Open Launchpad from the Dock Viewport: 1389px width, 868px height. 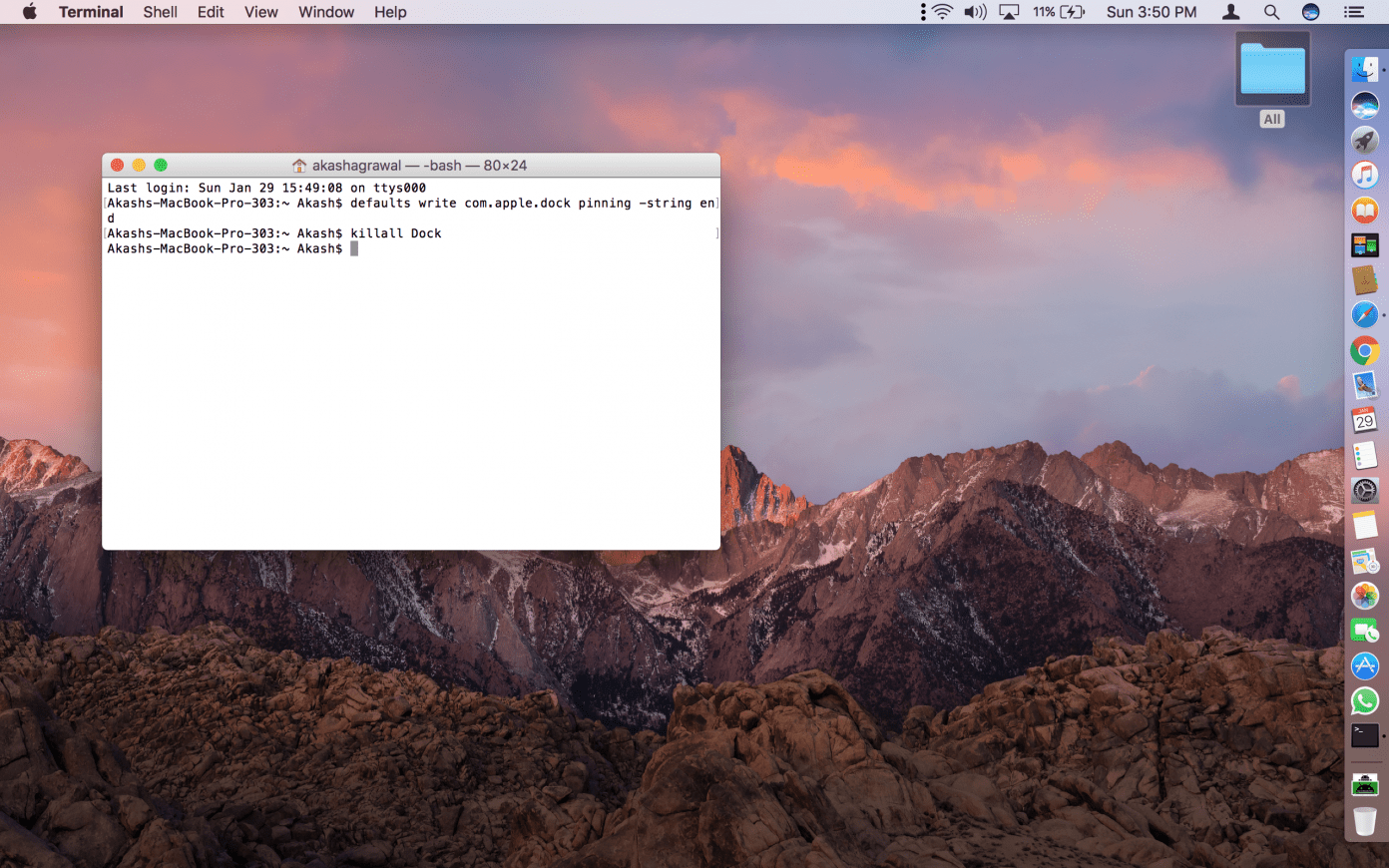tap(1365, 141)
